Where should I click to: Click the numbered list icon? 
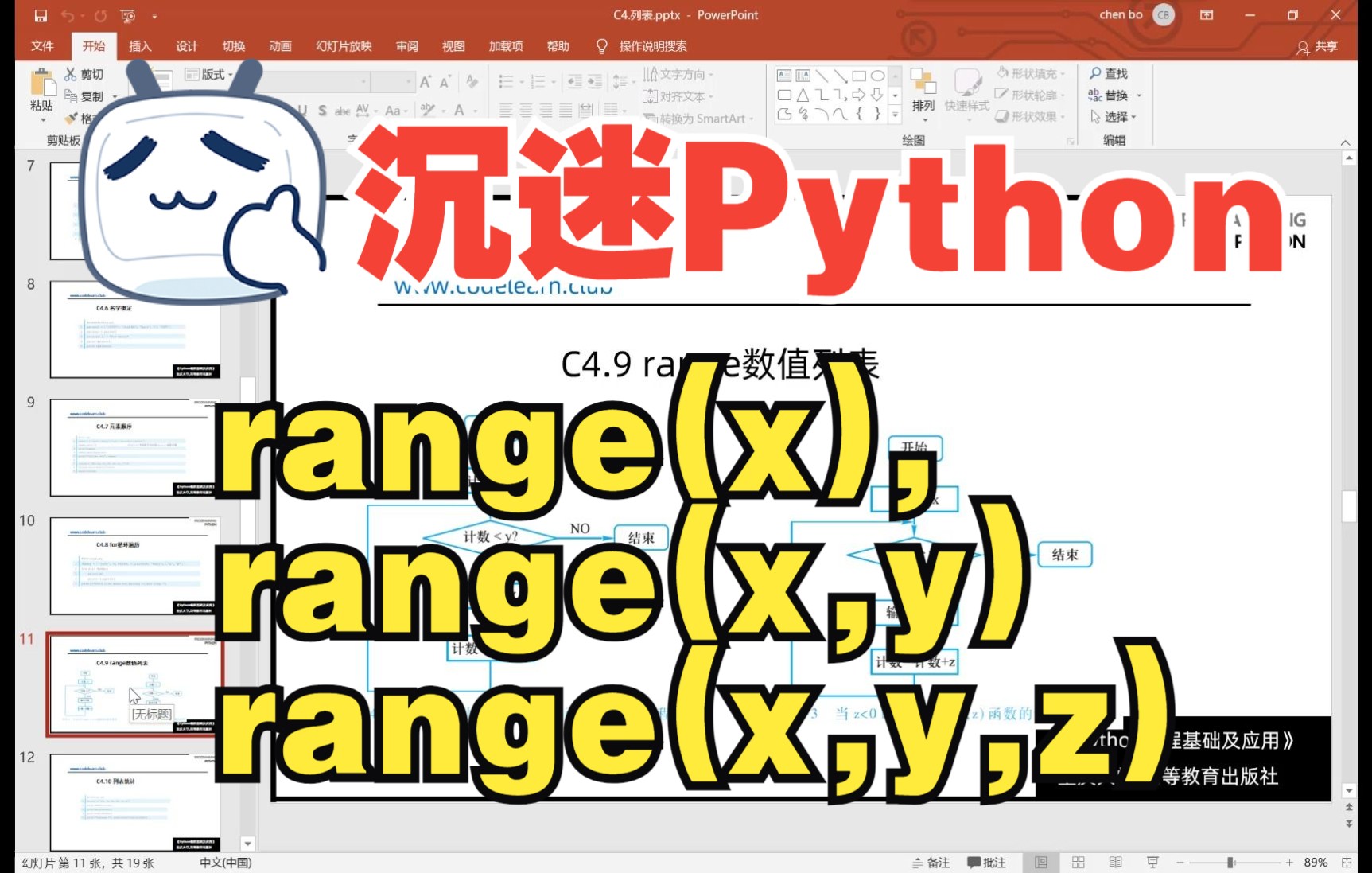tap(538, 81)
